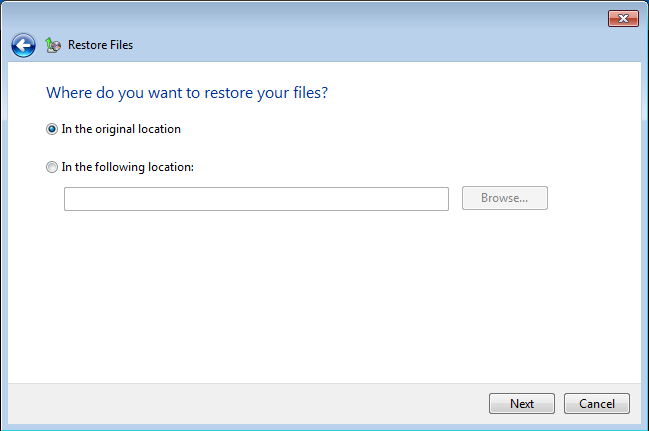Focus the restore location path text box

[x=256, y=199]
